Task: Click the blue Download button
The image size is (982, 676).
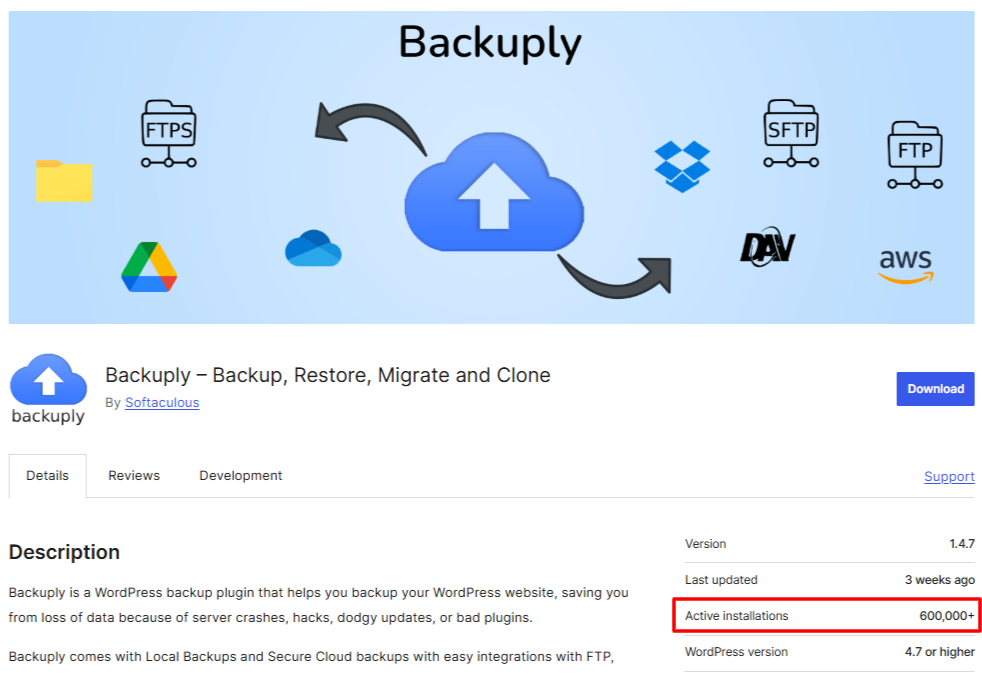Action: (935, 388)
